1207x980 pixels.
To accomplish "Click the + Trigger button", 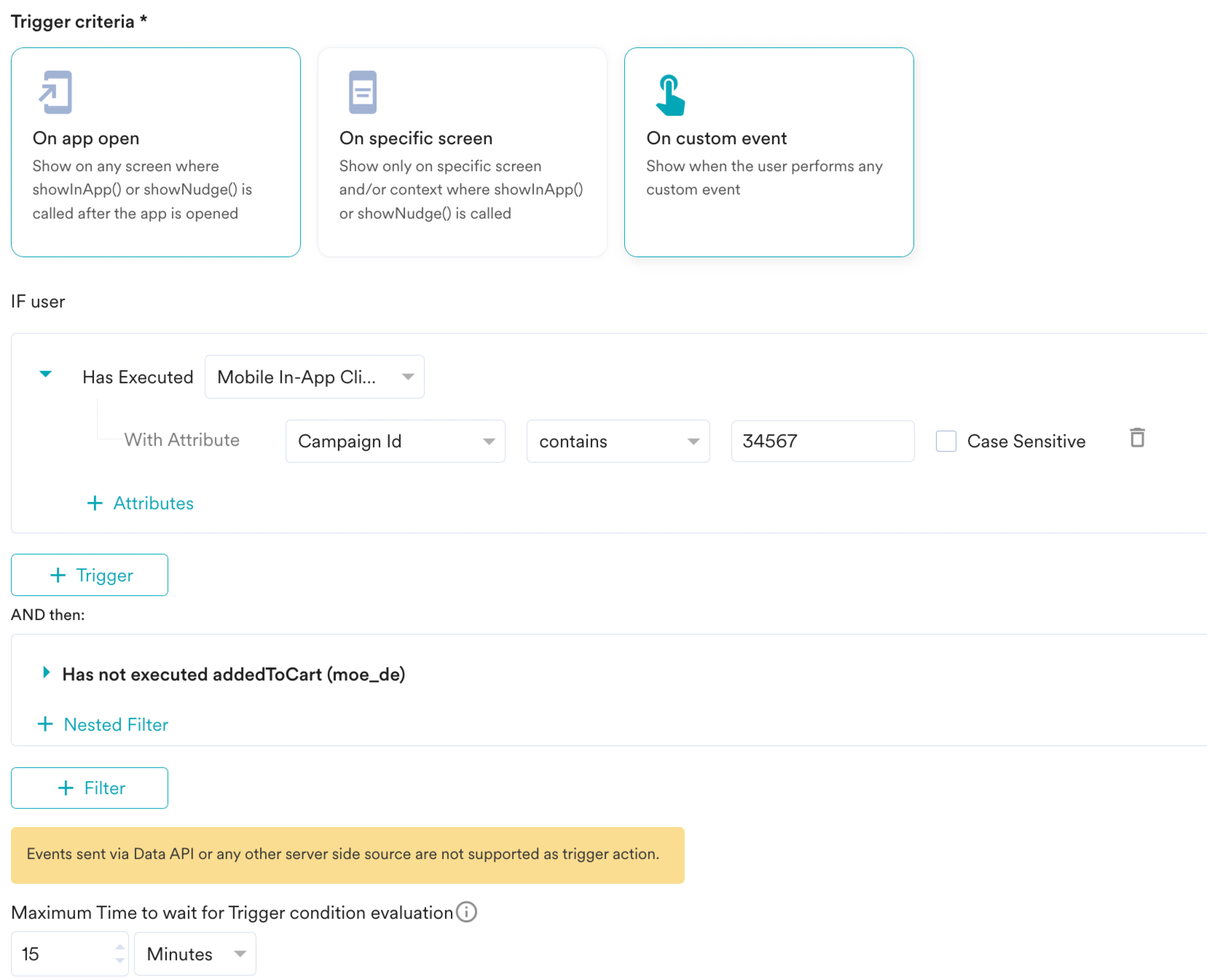I will [89, 575].
